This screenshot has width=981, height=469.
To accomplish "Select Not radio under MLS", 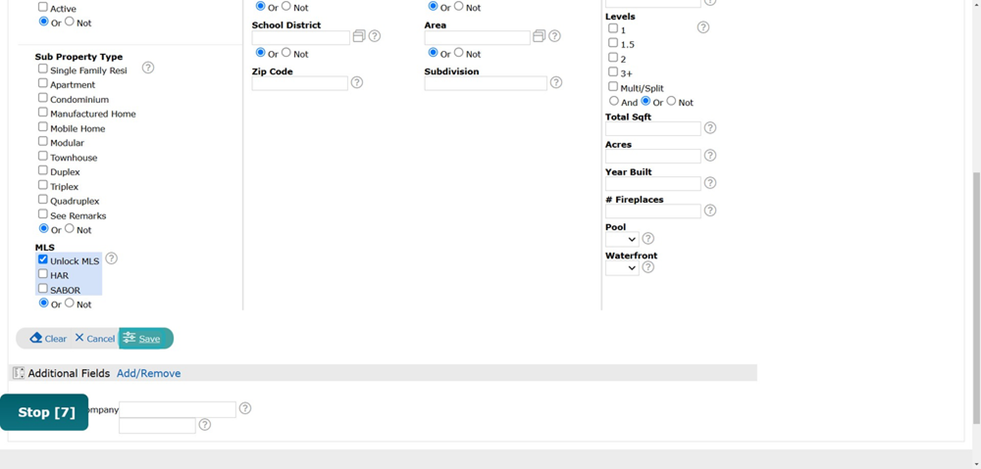I will pos(69,303).
